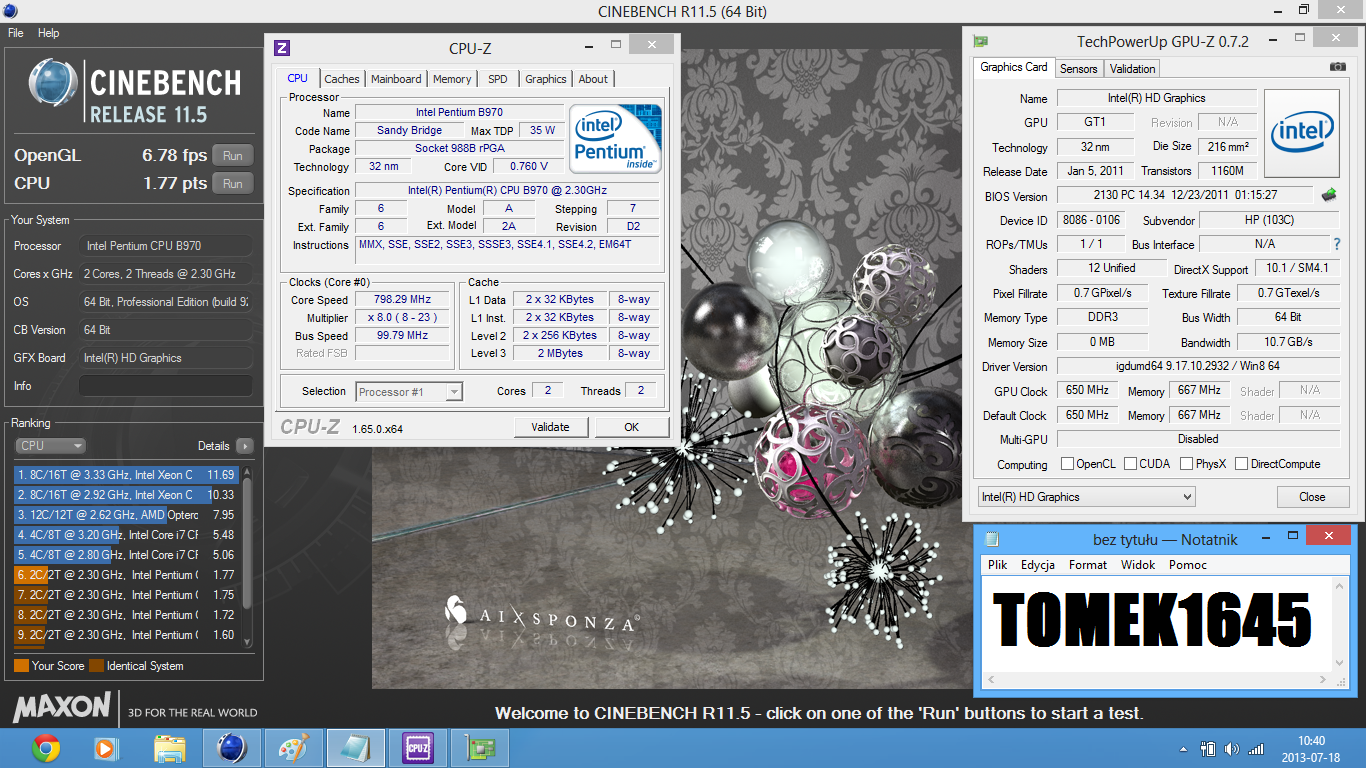Screen dimensions: 1366x768
Task: Select ranking row 6 Pentium 1.77
Action: click(x=126, y=575)
